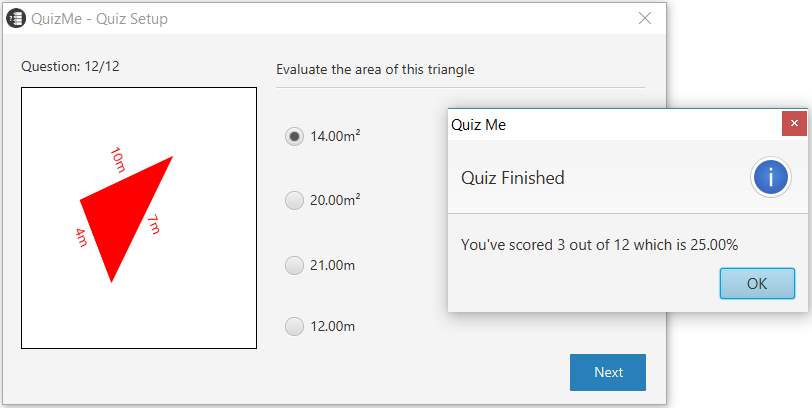
Task: Pick the 12.00m answer radio button
Action: [x=294, y=326]
